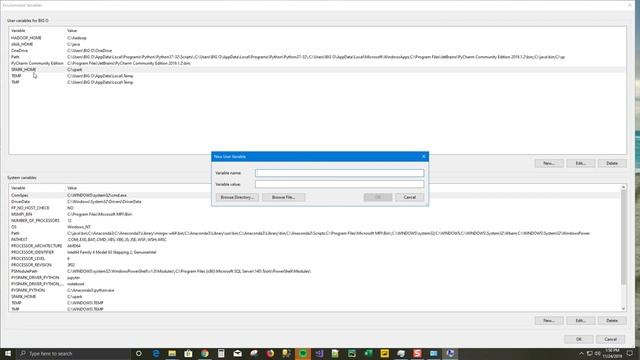Click the green app icon on taskbar

[303, 353]
